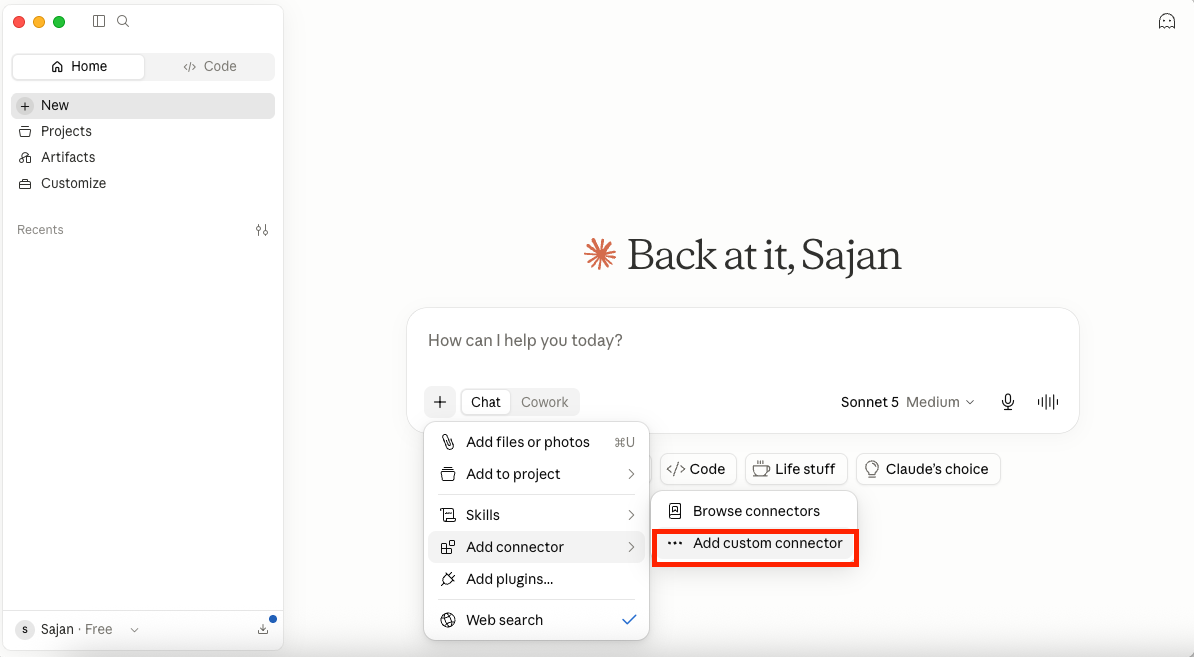Image resolution: width=1194 pixels, height=657 pixels.
Task: Click the download update icon
Action: (263, 630)
